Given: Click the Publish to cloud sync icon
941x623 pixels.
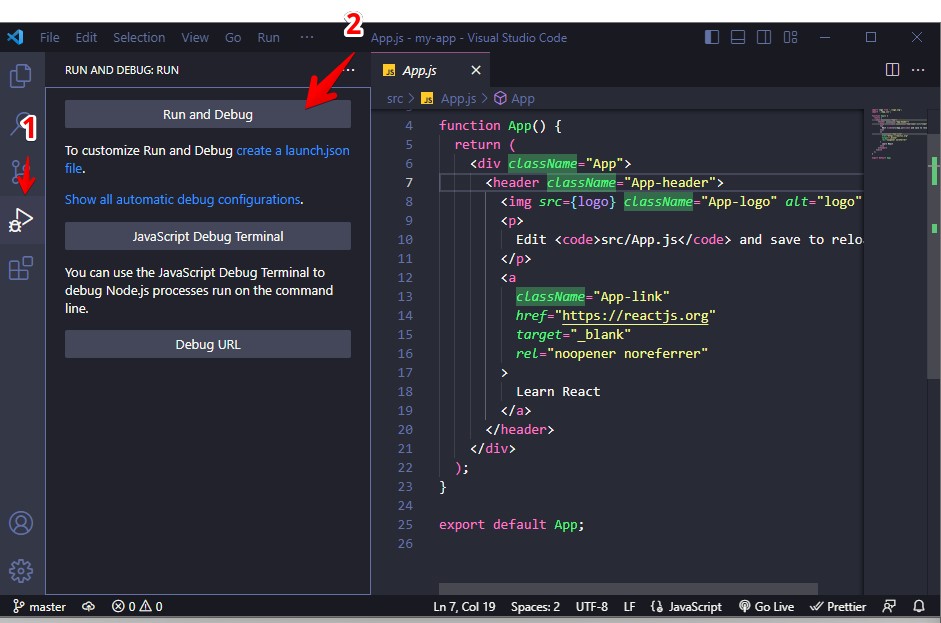Looking at the screenshot, I should [x=88, y=607].
